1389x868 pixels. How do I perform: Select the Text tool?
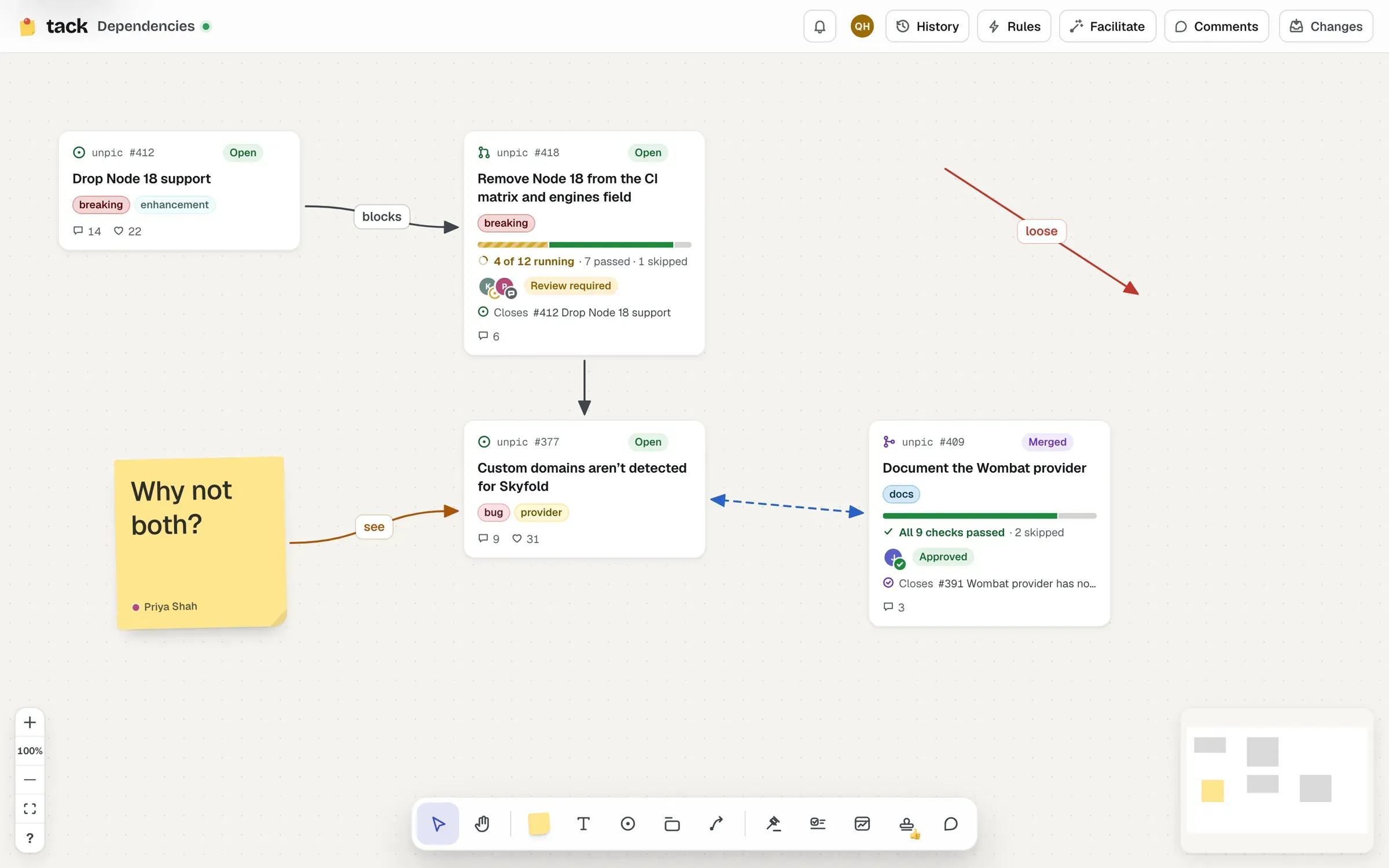click(x=583, y=823)
